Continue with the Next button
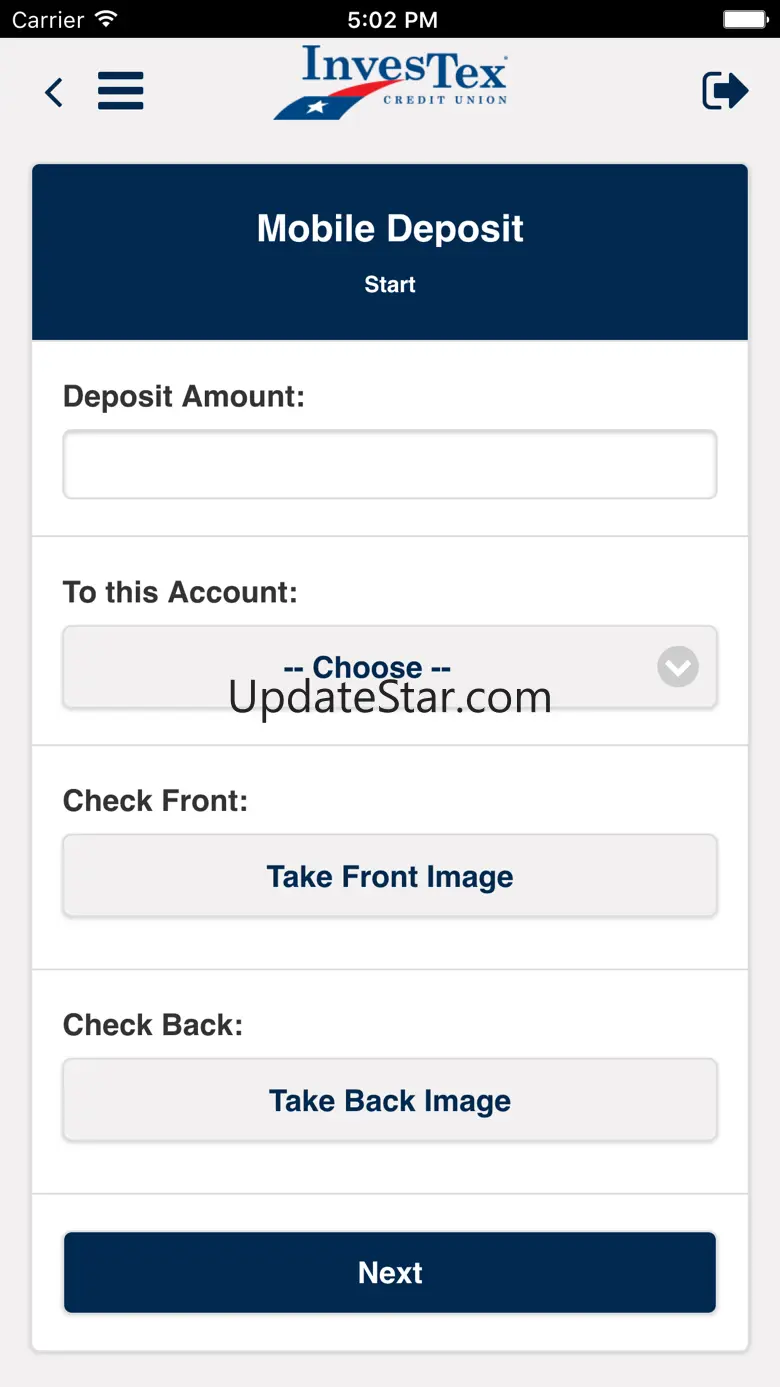Screen dimensions: 780x1387 (390, 1272)
